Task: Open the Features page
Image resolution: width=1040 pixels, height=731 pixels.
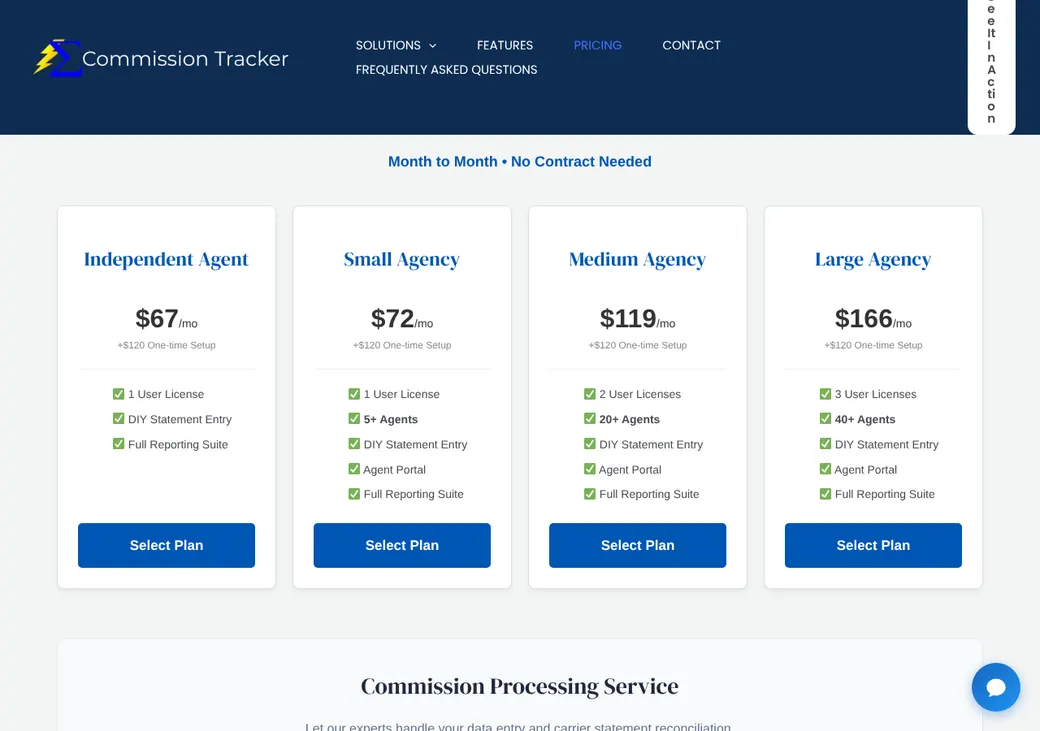Action: [x=505, y=45]
